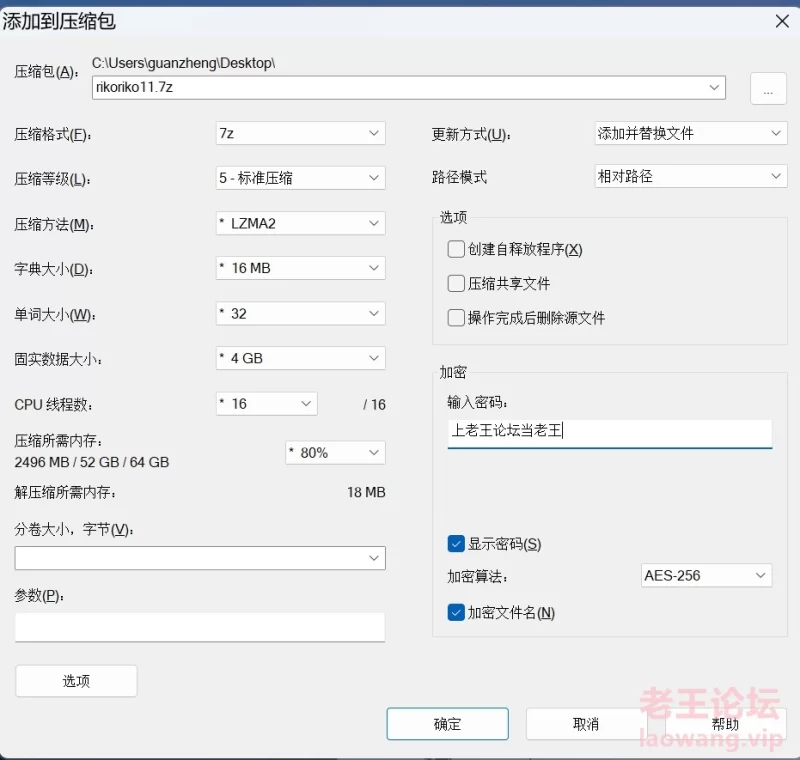Expand the CPU threads dropdown showing 16
Viewport: 800px width, 760px height.
click(x=266, y=403)
